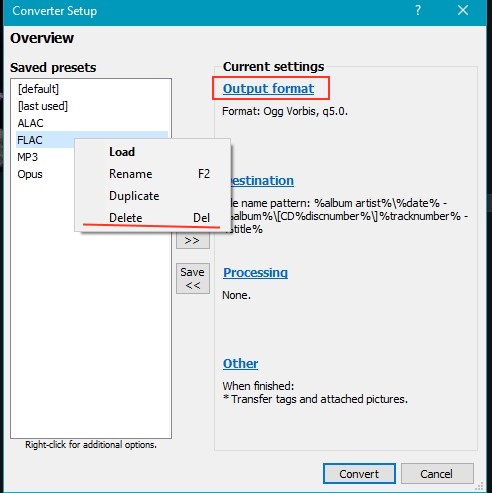The height and width of the screenshot is (493, 492).
Task: Click the load preset >> button
Action: (193, 240)
